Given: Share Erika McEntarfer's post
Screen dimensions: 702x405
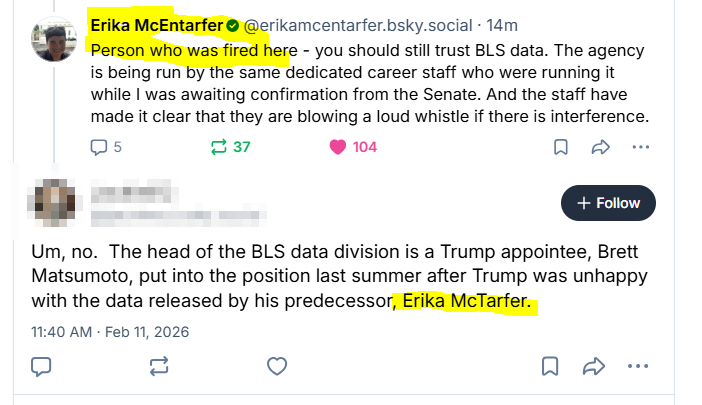Looking at the screenshot, I should tap(601, 147).
